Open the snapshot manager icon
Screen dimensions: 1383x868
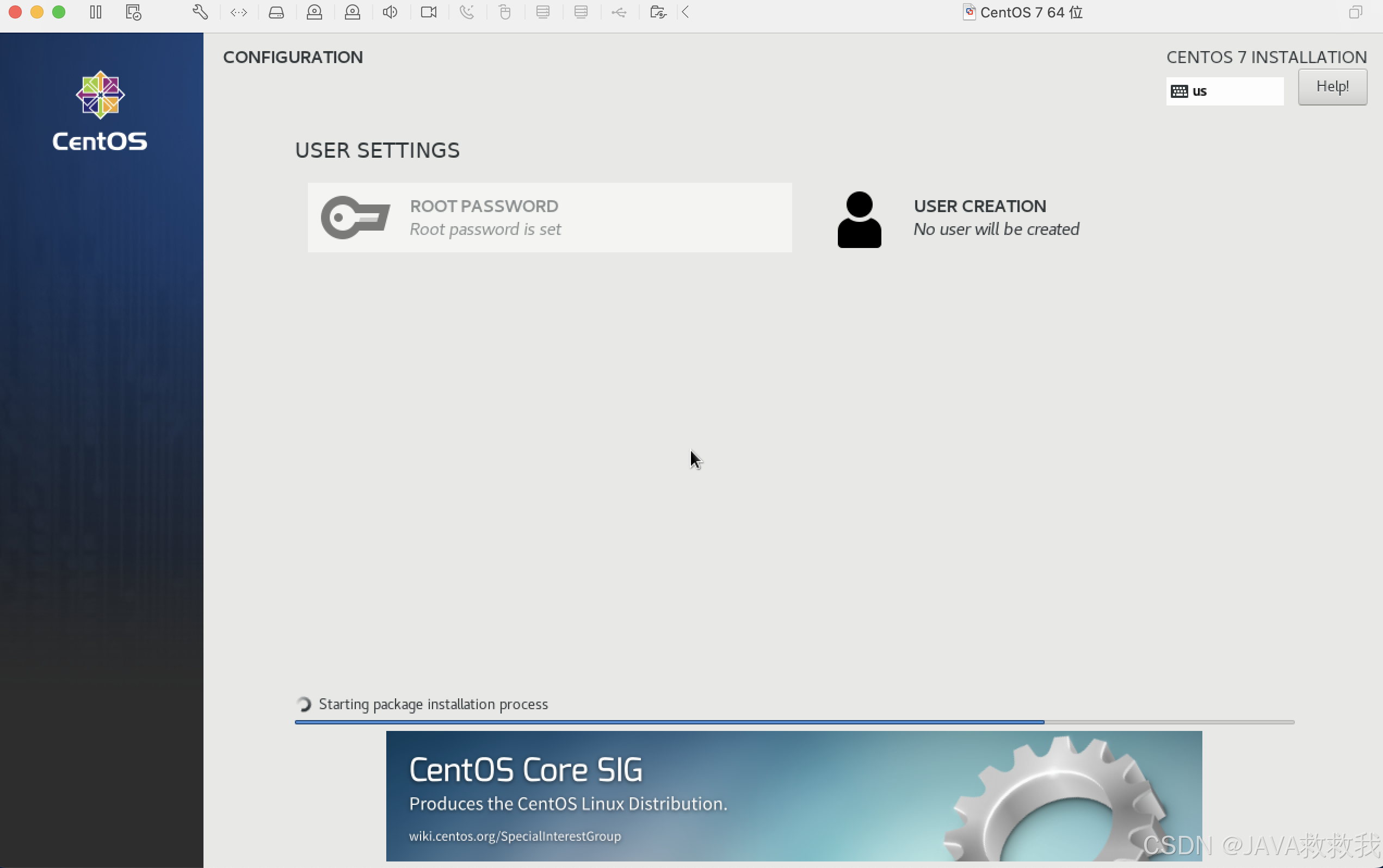133,12
